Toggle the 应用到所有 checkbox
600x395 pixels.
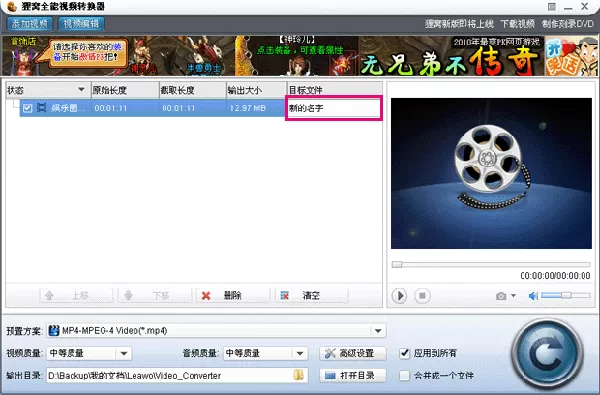404,353
